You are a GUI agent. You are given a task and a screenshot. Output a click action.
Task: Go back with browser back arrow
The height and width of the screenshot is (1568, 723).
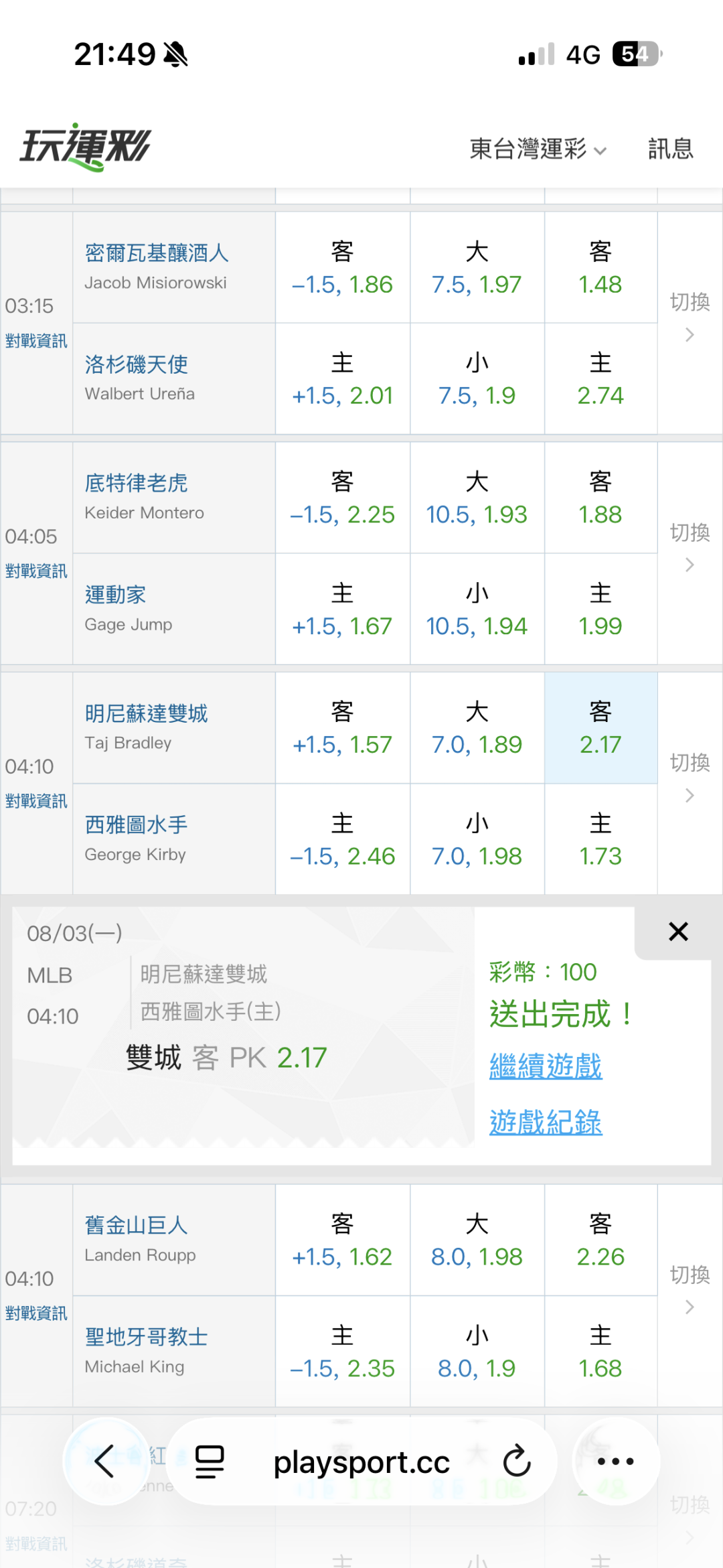104,1461
